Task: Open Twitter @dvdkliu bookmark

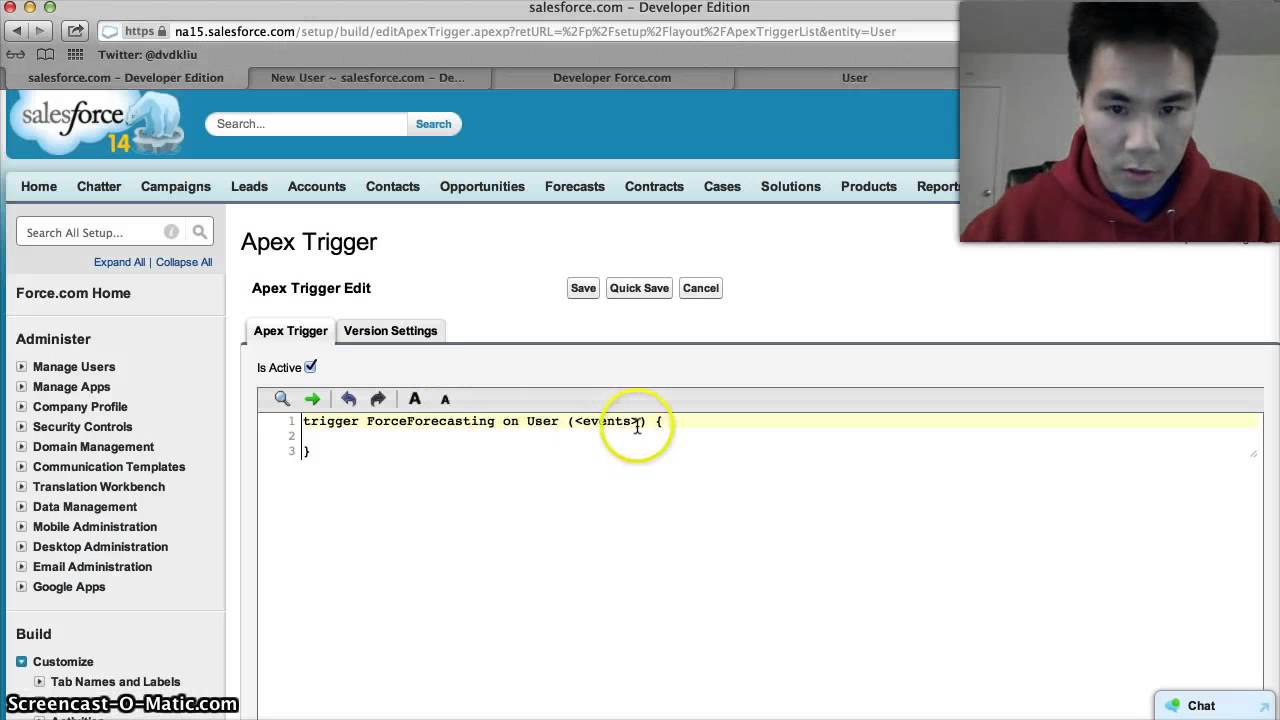Action: pos(148,55)
